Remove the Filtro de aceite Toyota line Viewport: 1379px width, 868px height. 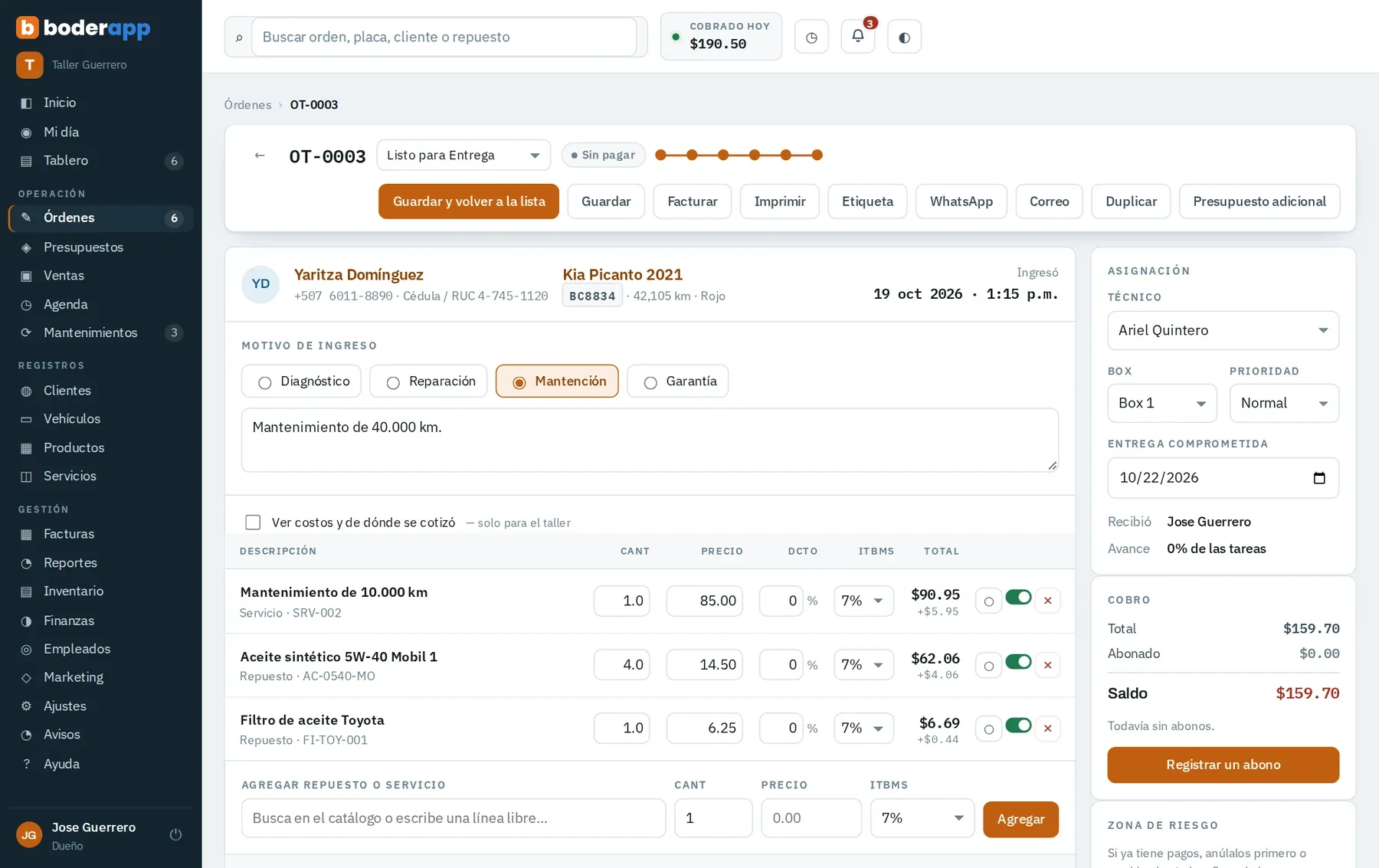tap(1047, 729)
